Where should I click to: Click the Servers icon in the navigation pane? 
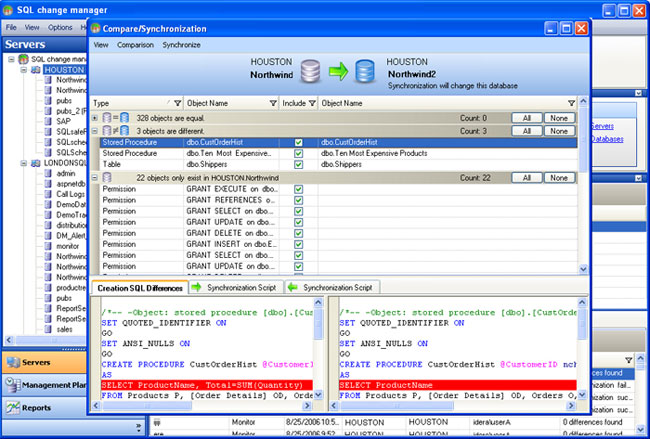13,362
